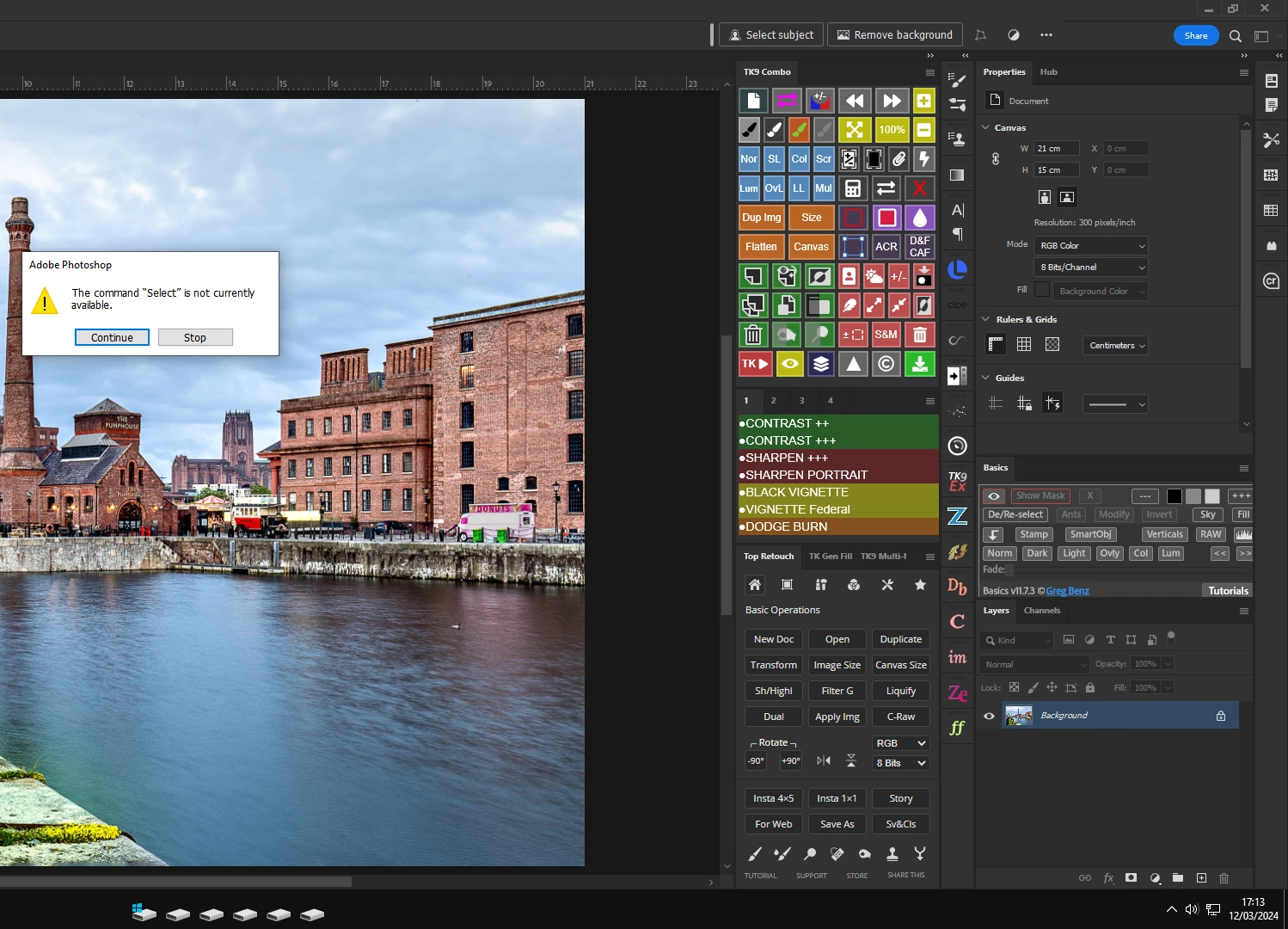Click the red trash can icon
The height and width of the screenshot is (929, 1288).
pyautogui.click(x=919, y=335)
